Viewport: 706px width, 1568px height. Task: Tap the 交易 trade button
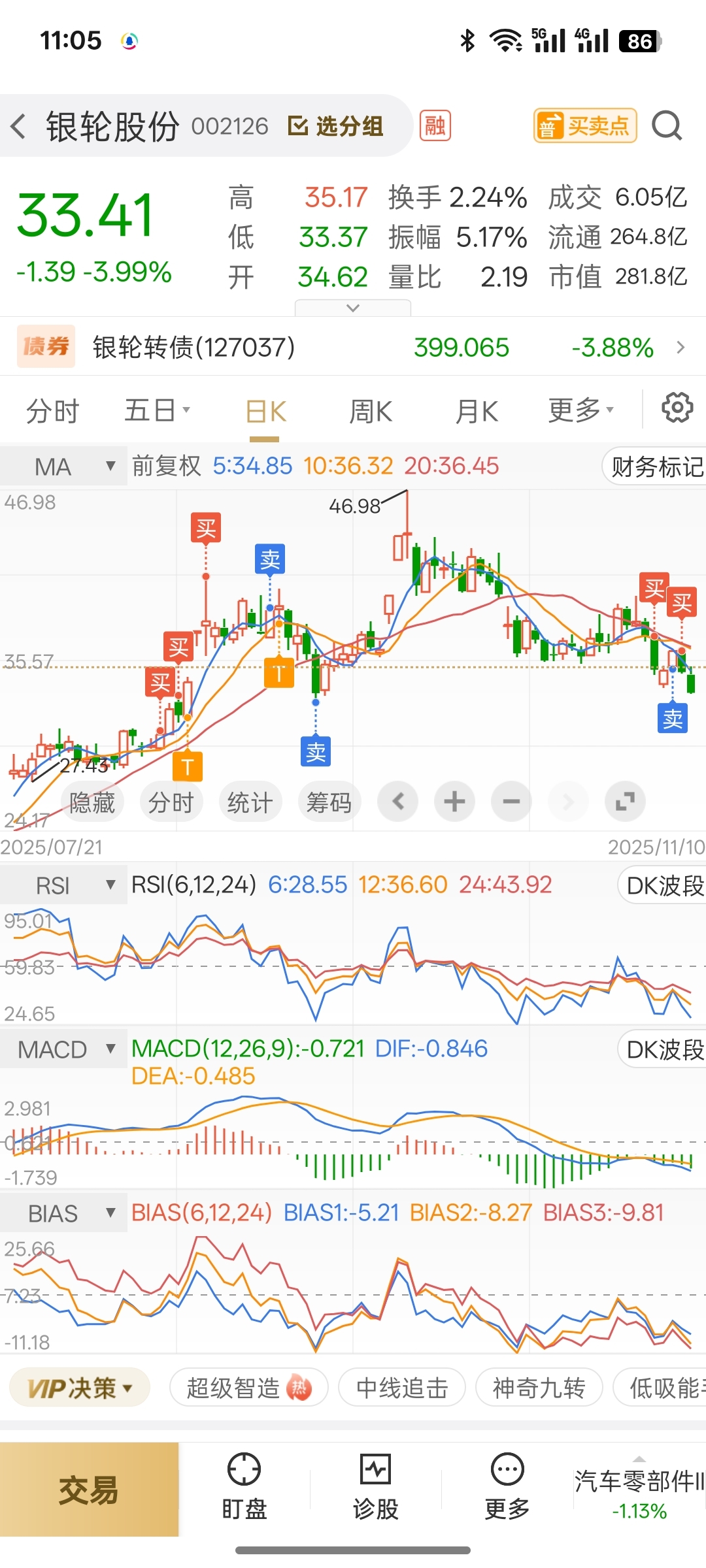(89, 1490)
